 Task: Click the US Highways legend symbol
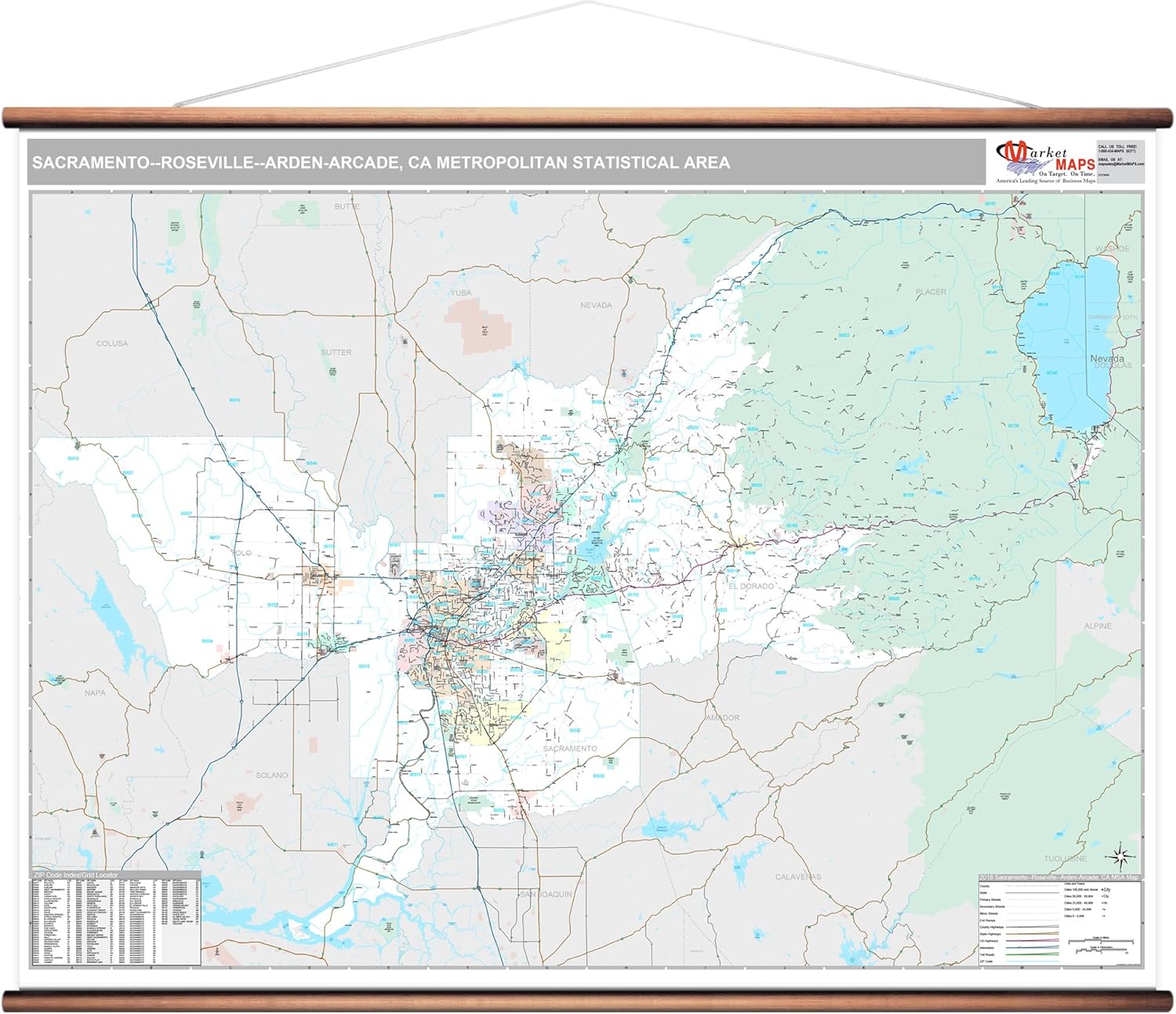(x=1033, y=941)
